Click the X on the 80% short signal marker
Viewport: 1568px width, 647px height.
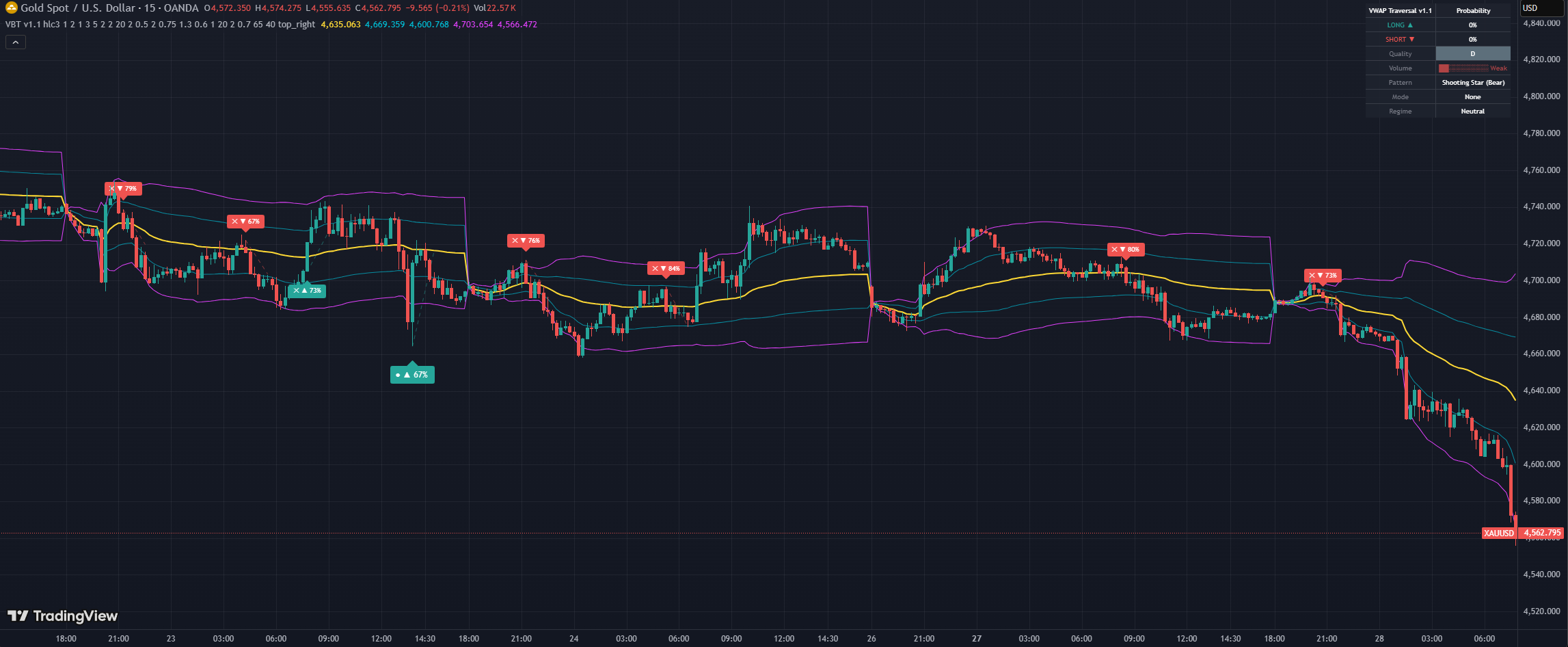tap(1114, 249)
